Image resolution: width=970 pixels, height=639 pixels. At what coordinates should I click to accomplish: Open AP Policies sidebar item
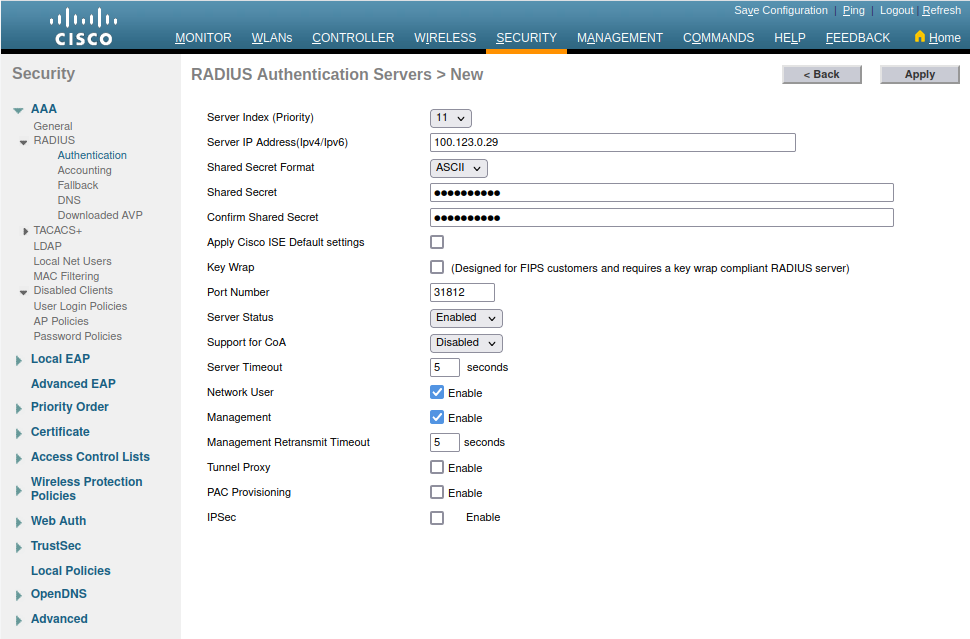[61, 321]
